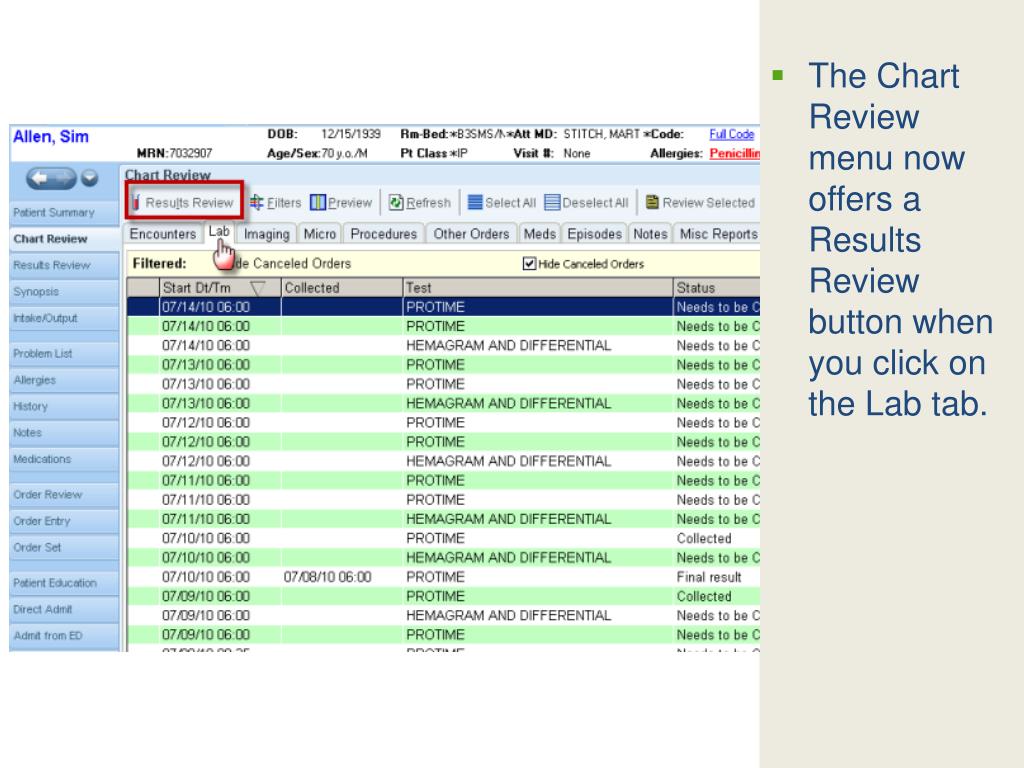Select 07/14/10 HEMAGRAM AND DIFFERENTIAL row
This screenshot has width=1024, height=768.
(443, 345)
